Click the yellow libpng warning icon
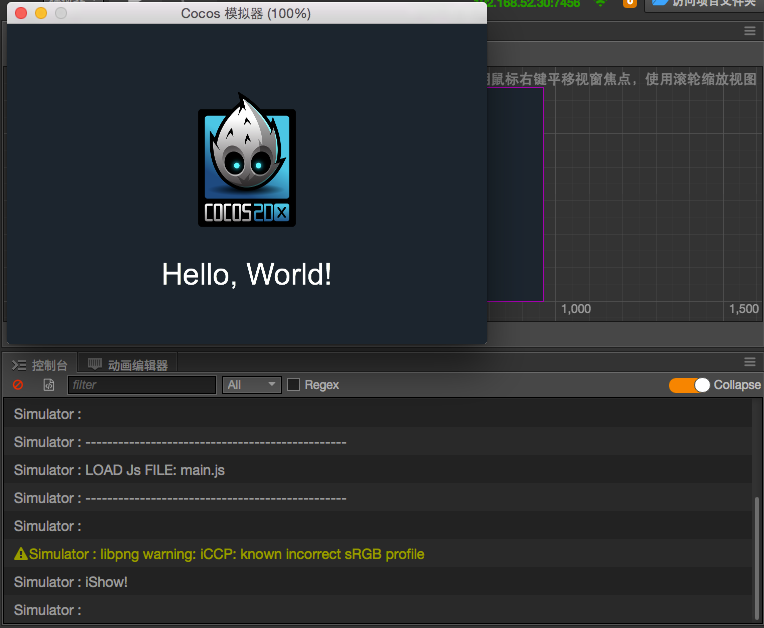 pos(21,554)
